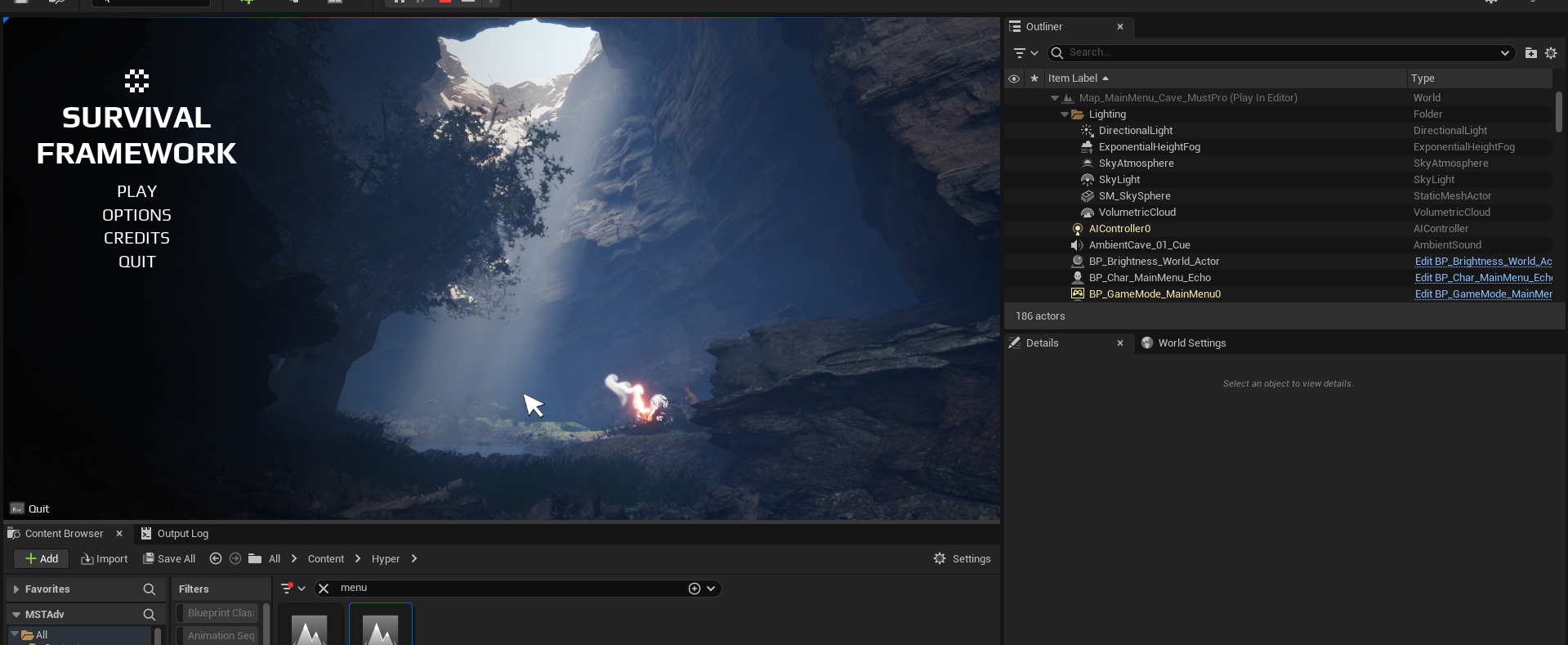Expand the path chevron after Content
This screenshot has height=645, width=1568.
(358, 559)
